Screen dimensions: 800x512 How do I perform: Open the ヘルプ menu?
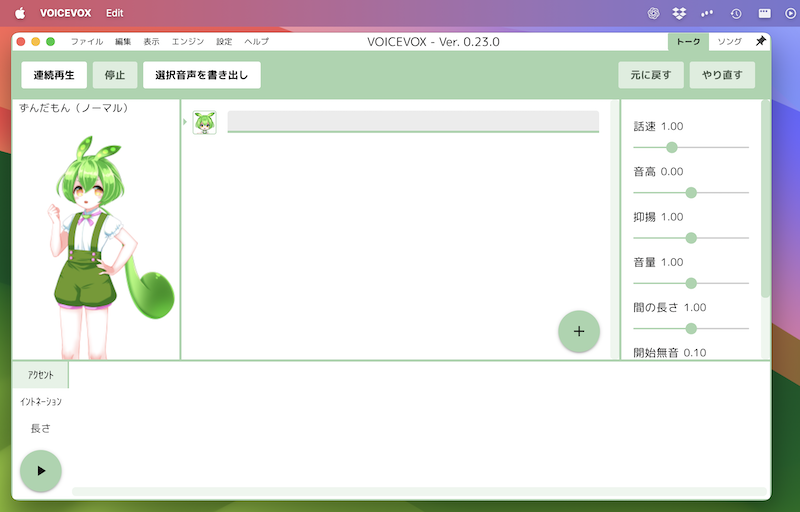[x=256, y=42]
